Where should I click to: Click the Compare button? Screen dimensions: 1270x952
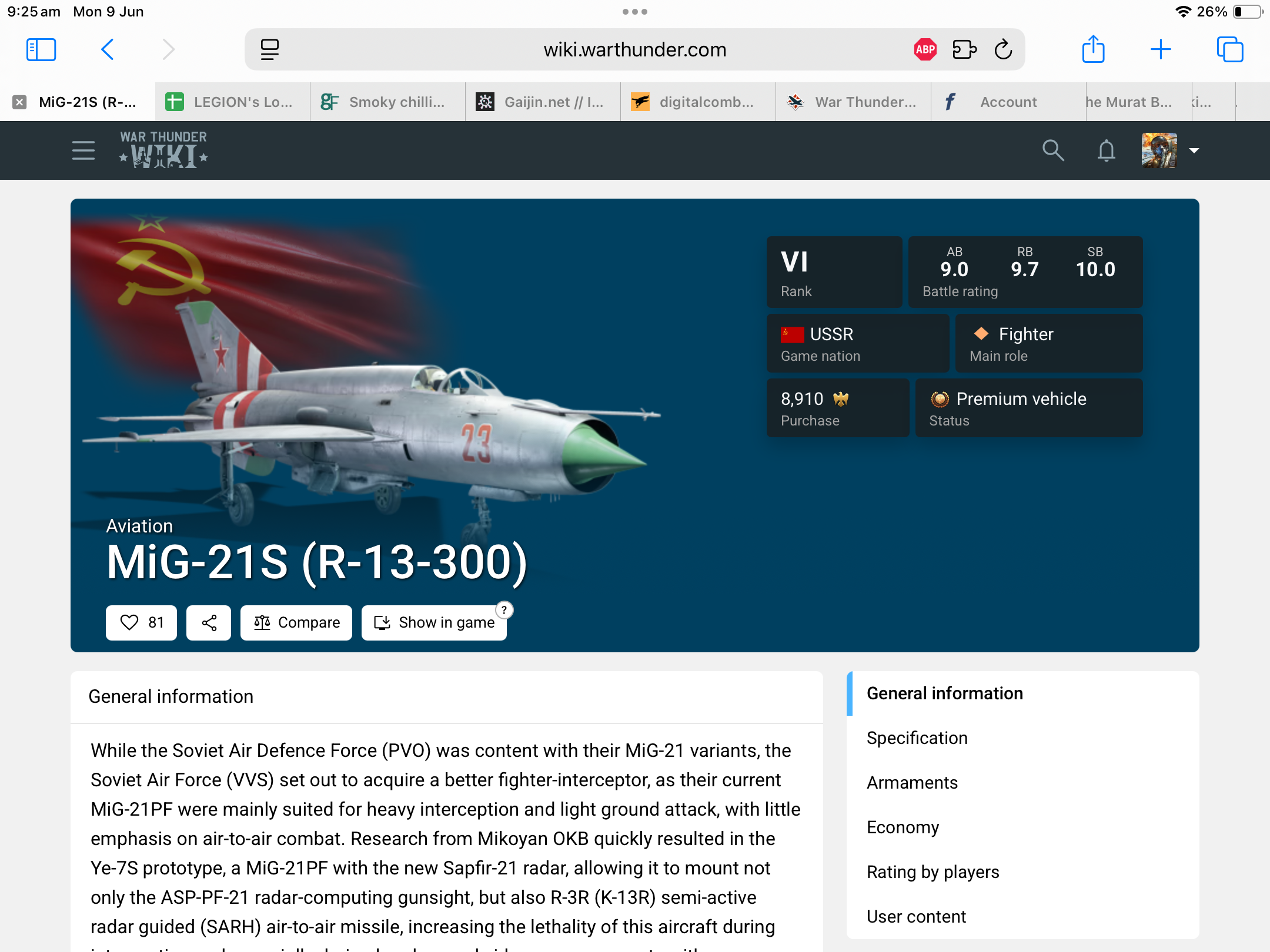pyautogui.click(x=296, y=622)
